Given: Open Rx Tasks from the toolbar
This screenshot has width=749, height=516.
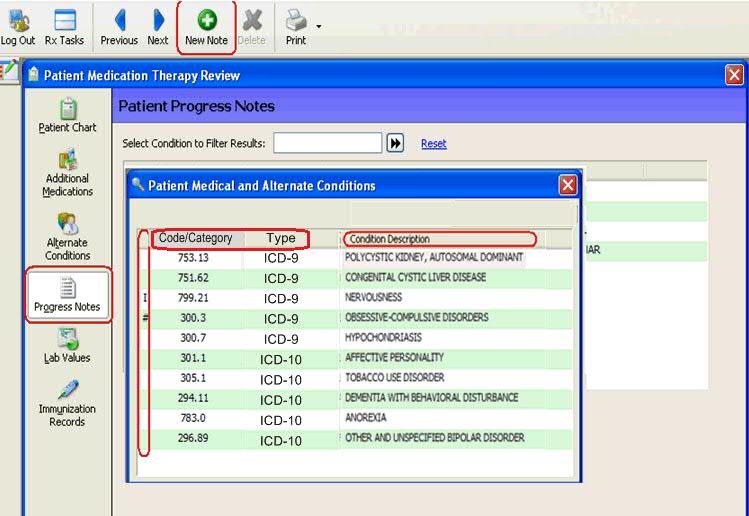Looking at the screenshot, I should [x=65, y=21].
